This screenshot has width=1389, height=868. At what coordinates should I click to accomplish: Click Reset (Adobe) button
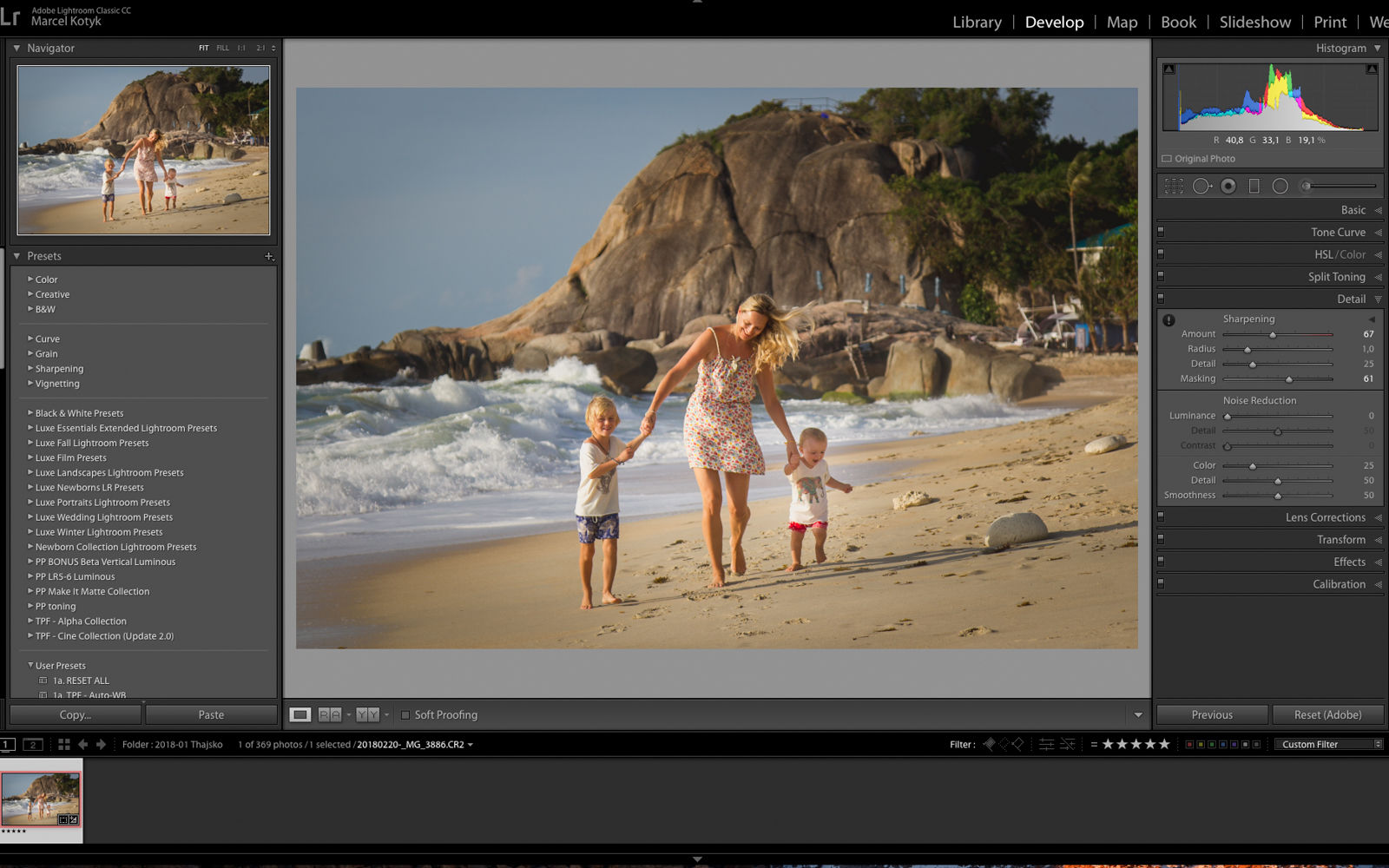coord(1327,714)
